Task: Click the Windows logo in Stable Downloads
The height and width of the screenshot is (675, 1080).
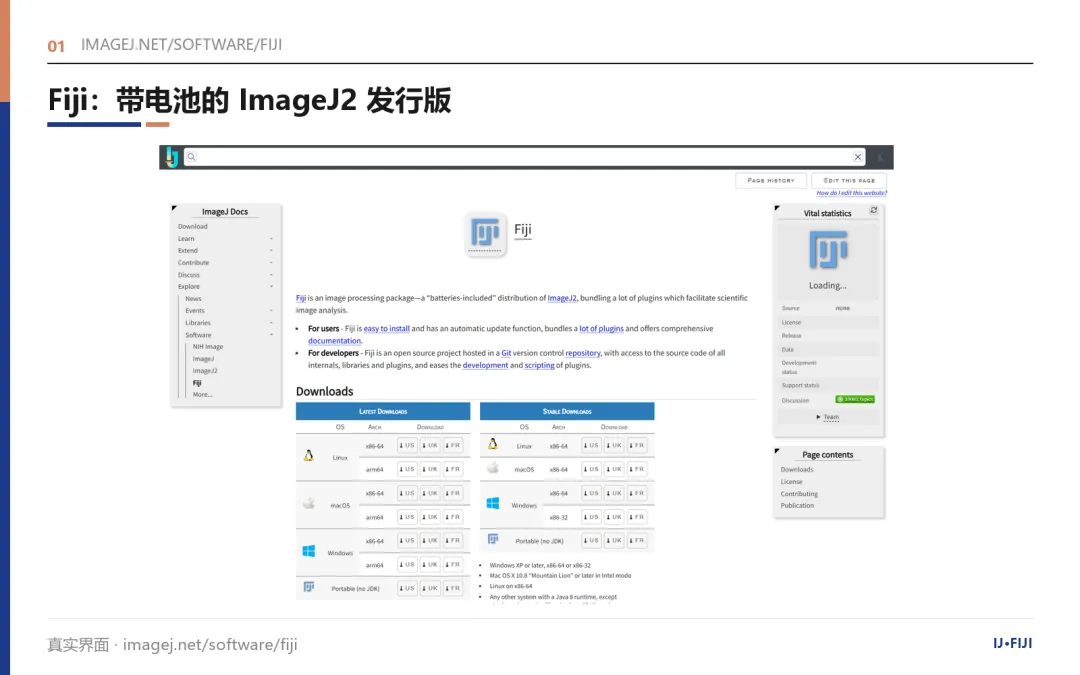Action: 492,503
